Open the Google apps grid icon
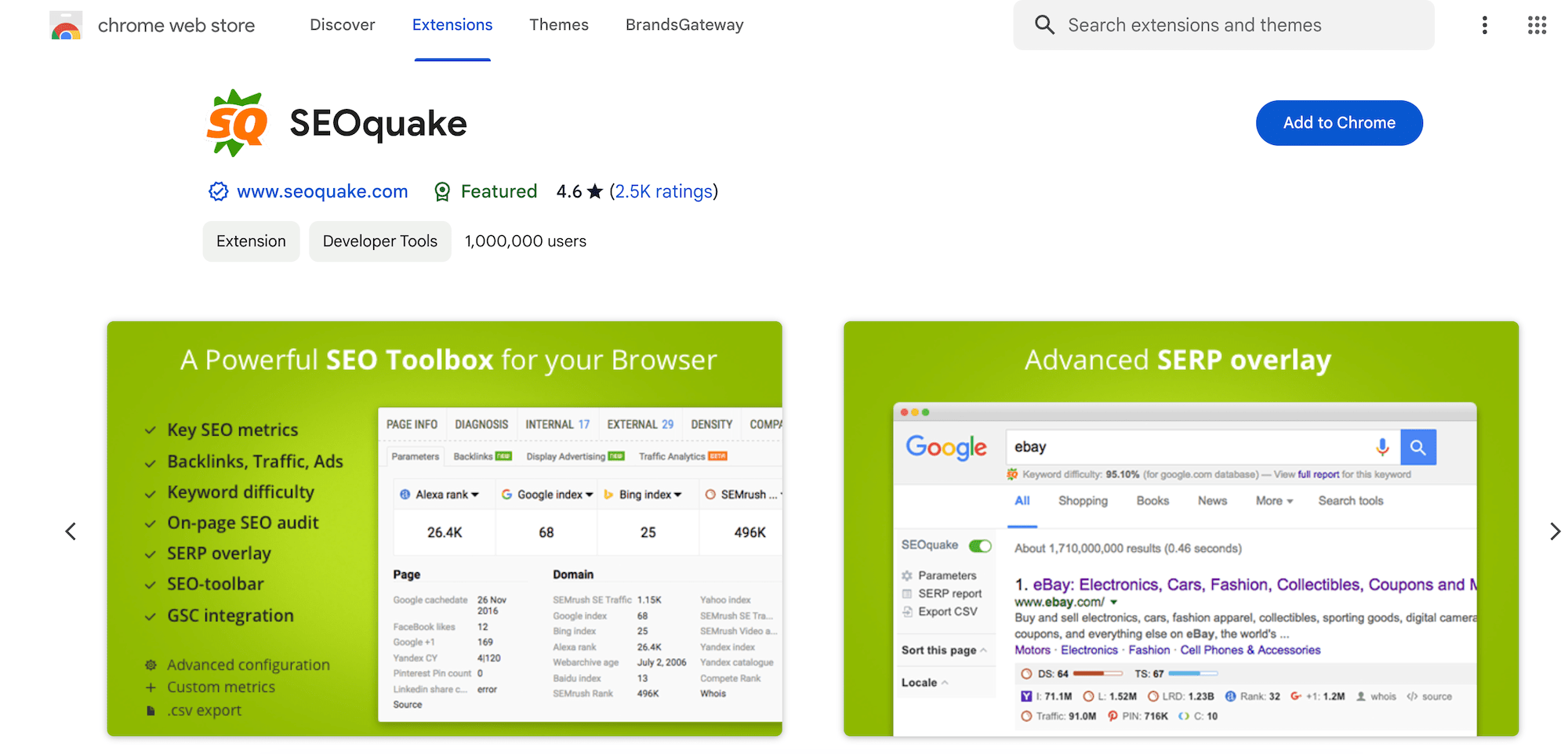 1537,25
